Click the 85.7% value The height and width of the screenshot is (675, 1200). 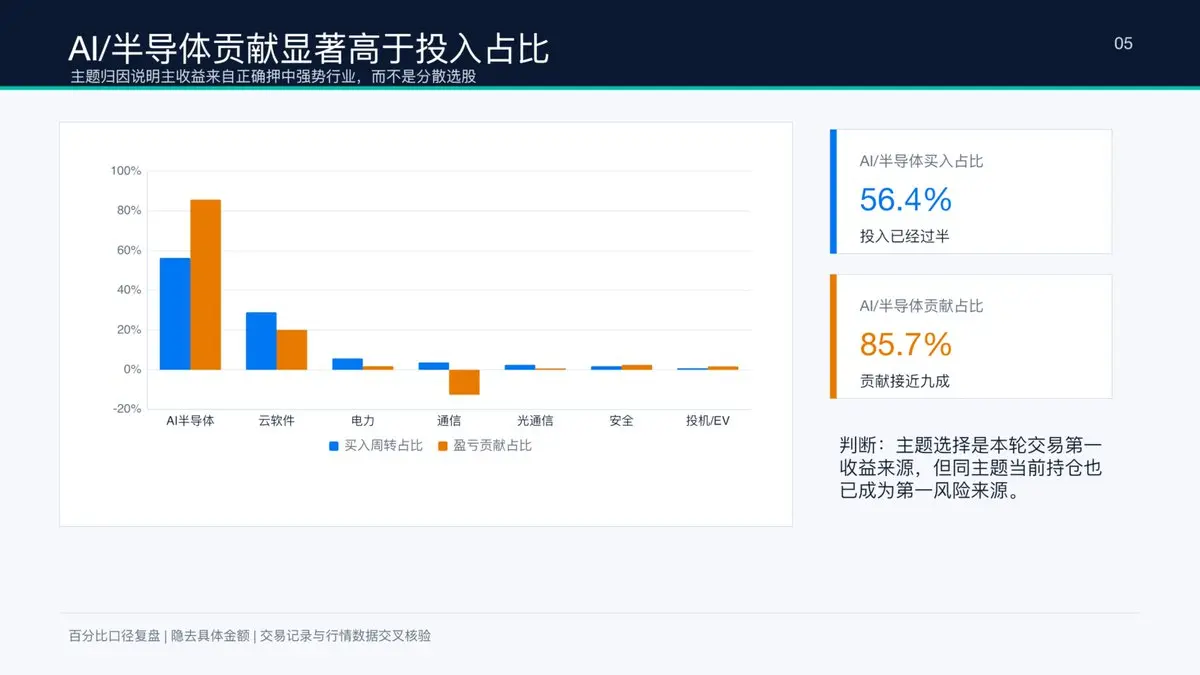coord(906,344)
